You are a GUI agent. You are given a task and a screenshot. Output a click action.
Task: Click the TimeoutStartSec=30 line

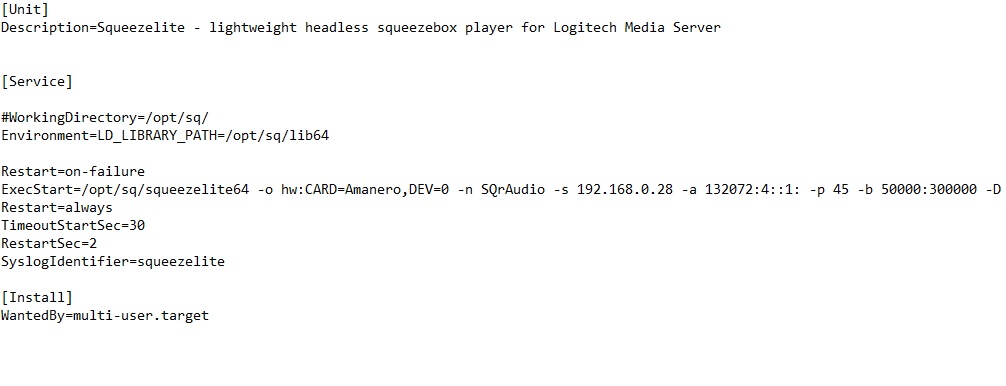(73, 225)
